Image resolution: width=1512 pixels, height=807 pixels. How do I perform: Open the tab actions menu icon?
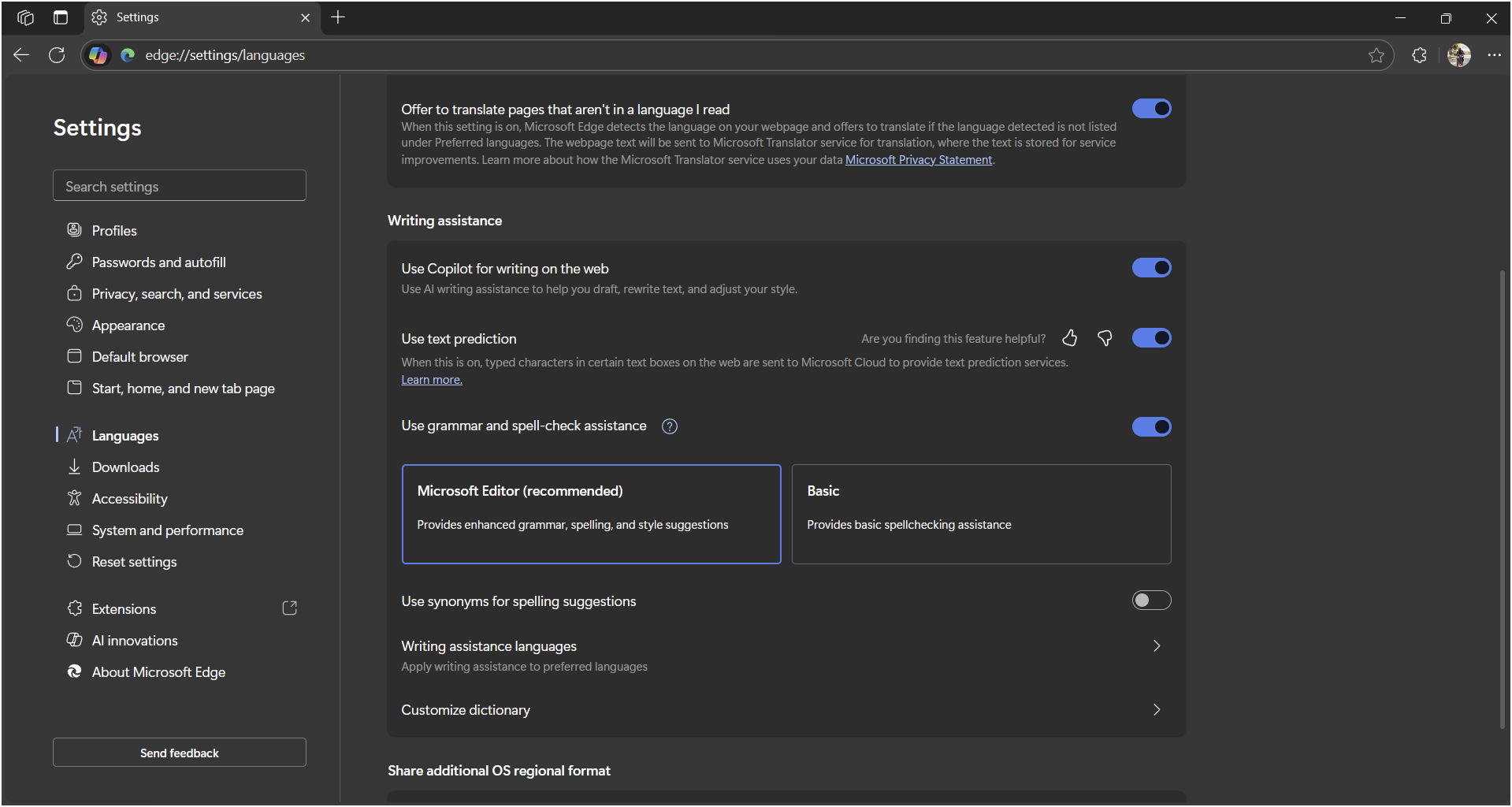click(x=61, y=17)
